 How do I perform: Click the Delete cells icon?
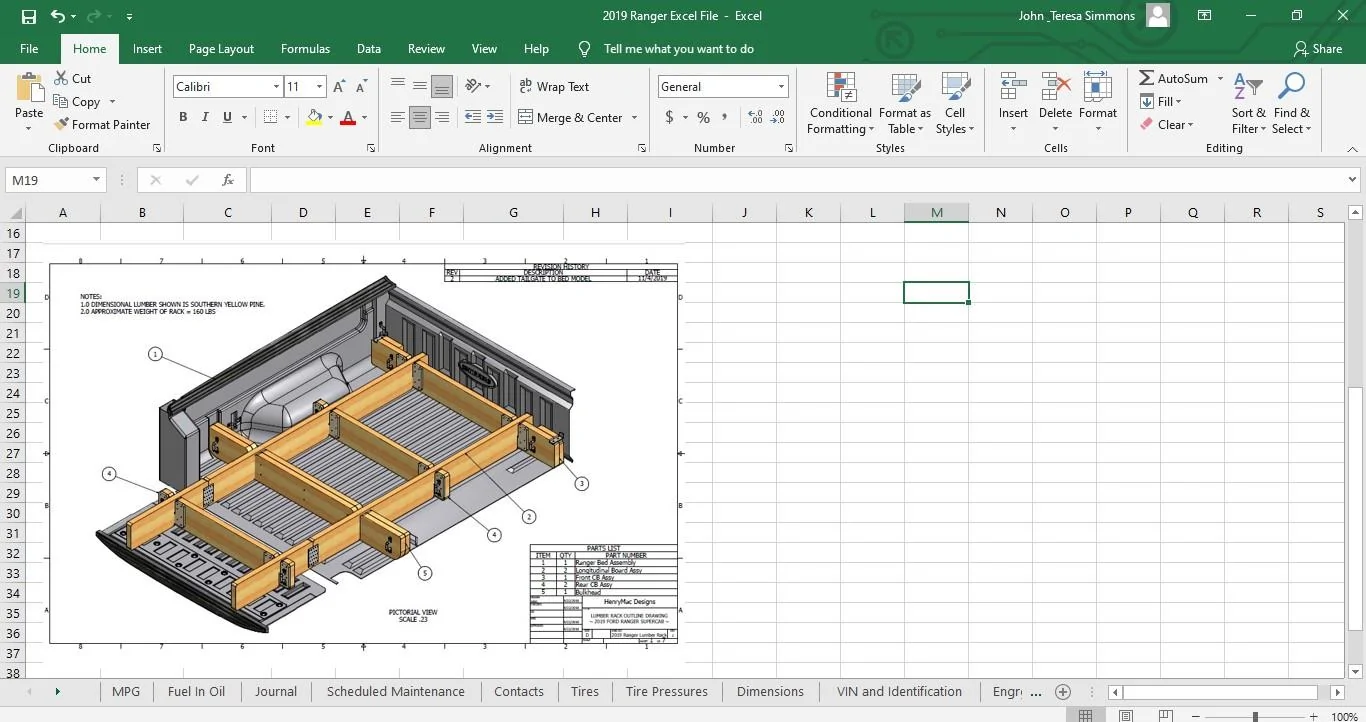click(1055, 87)
